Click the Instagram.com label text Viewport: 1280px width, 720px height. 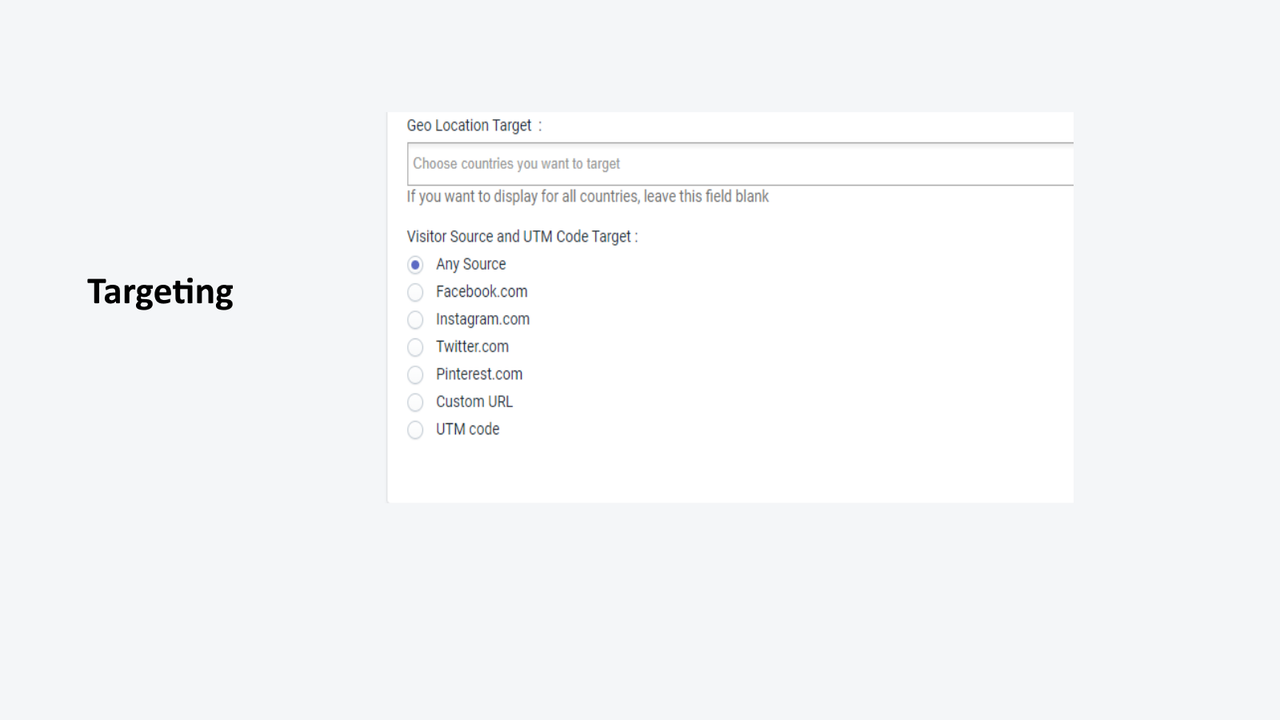click(483, 319)
